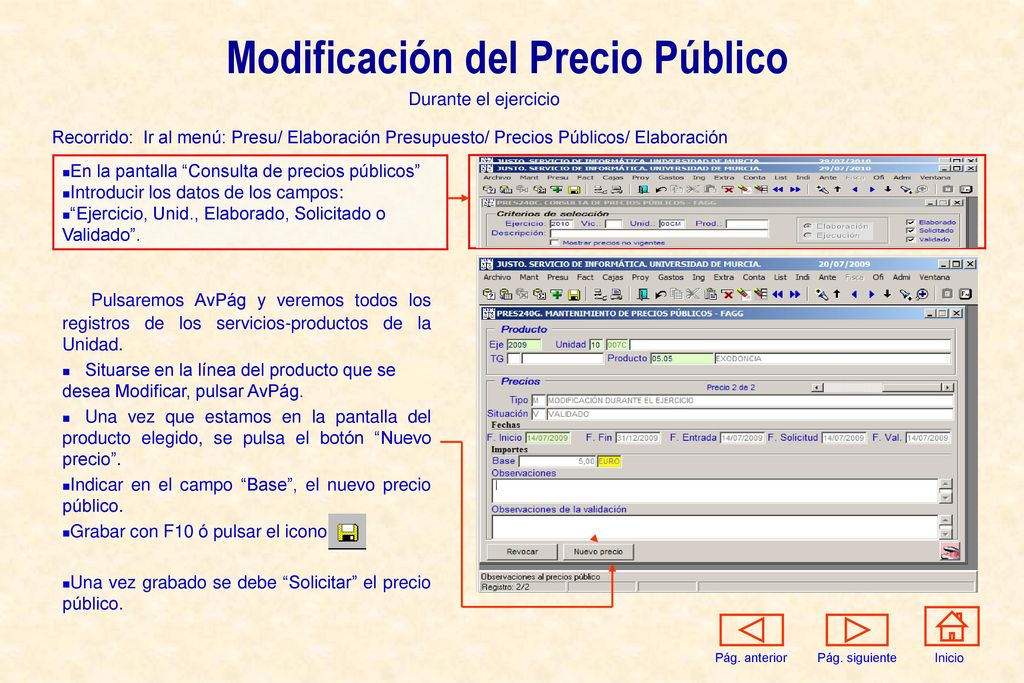Screen dimensions: 1024x683
Task: Click the F. Inicio date field
Action: [x=548, y=438]
